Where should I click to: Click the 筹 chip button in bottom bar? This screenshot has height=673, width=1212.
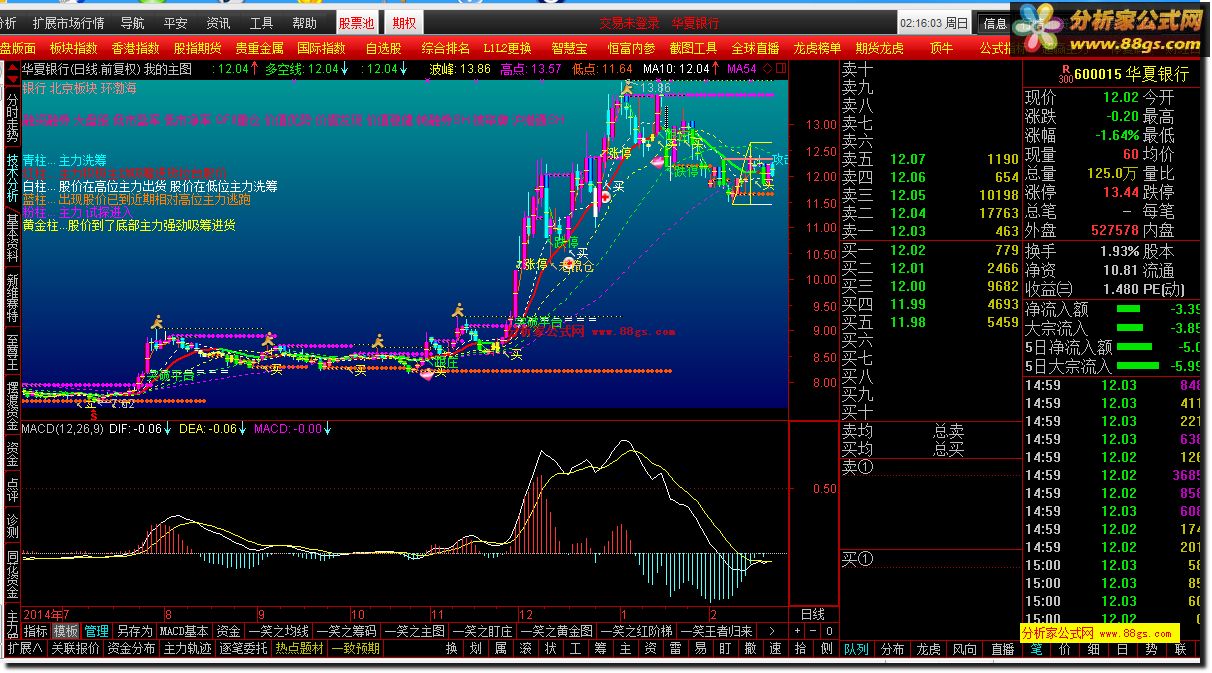point(601,648)
